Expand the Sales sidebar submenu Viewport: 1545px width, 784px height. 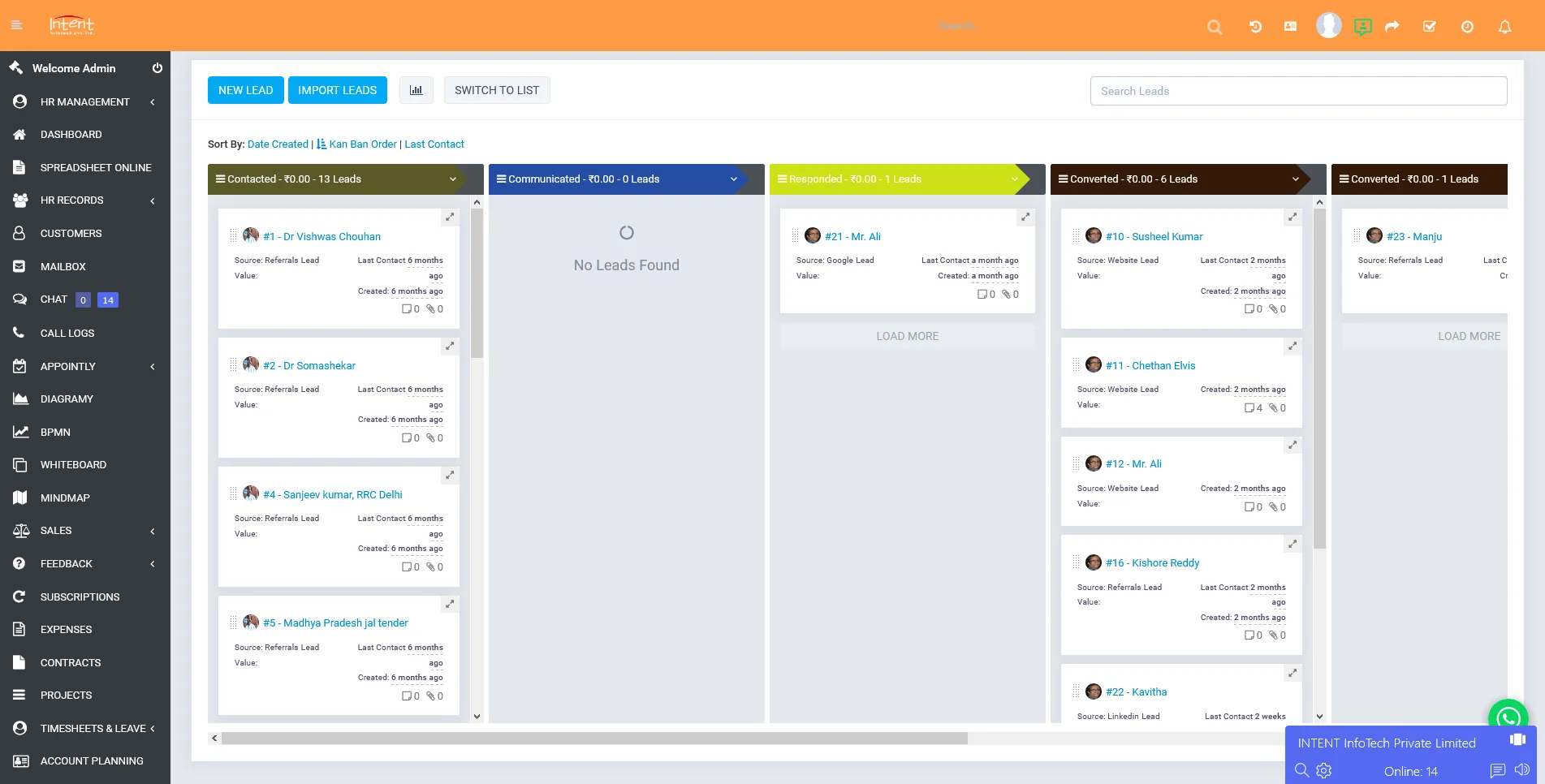(x=85, y=531)
